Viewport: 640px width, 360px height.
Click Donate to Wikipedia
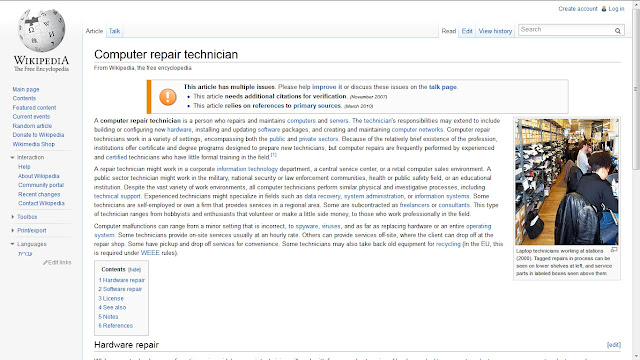click(x=38, y=135)
